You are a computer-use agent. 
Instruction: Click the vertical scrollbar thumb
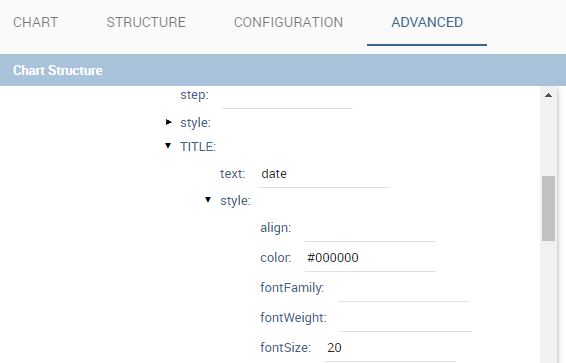pos(548,209)
